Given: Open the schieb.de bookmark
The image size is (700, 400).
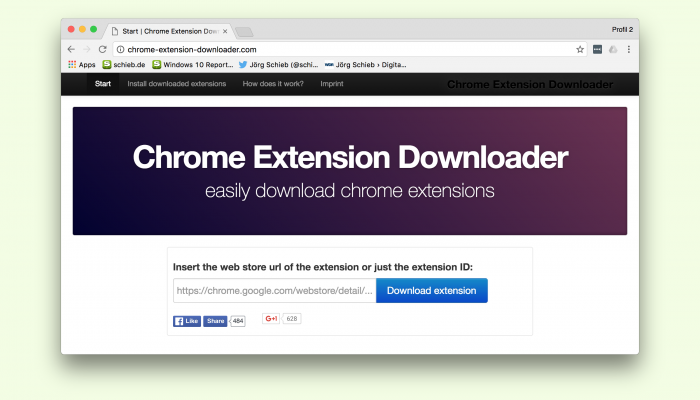Looking at the screenshot, I should (x=124, y=65).
